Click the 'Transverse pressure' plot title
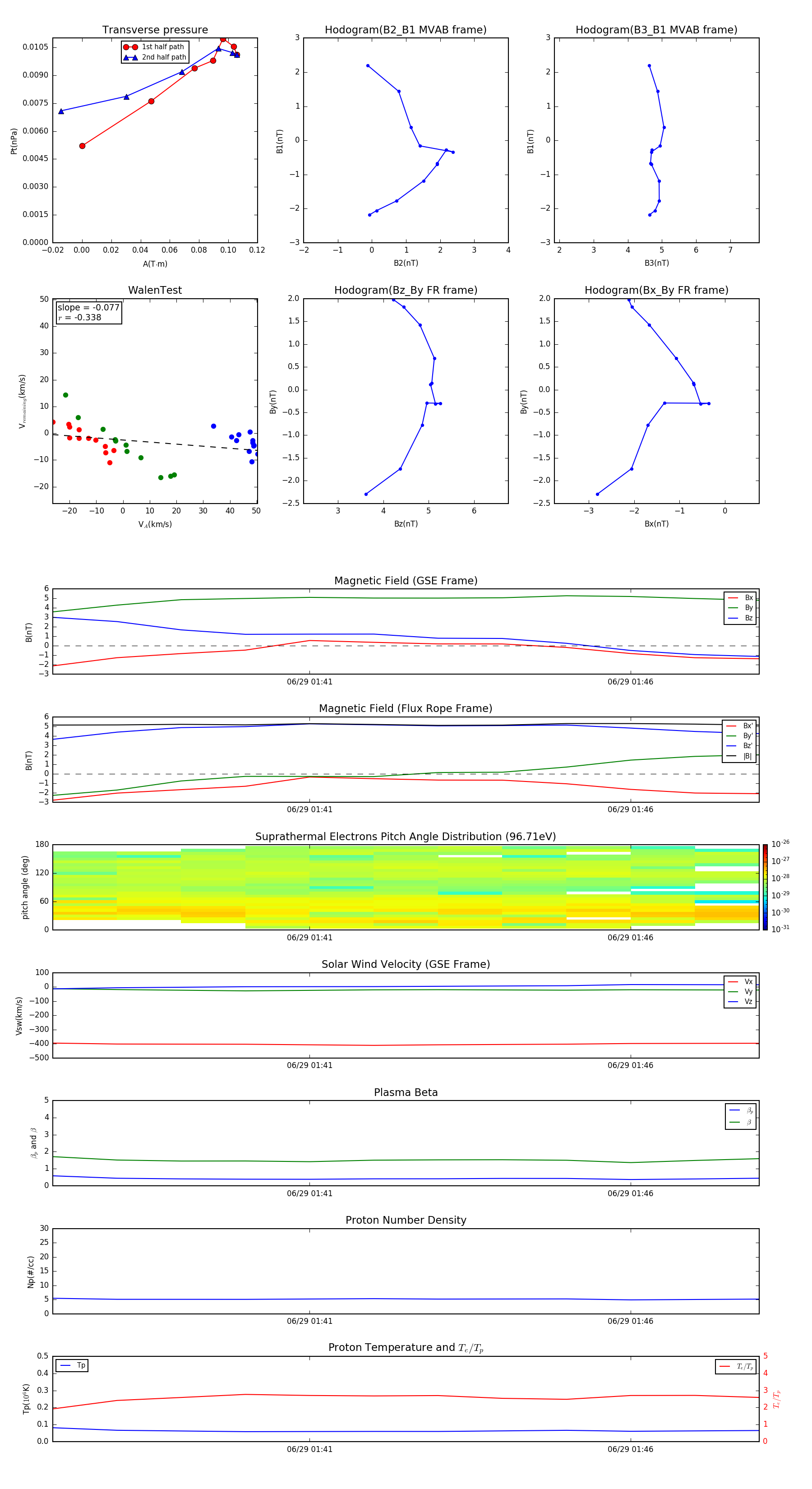 point(155,30)
